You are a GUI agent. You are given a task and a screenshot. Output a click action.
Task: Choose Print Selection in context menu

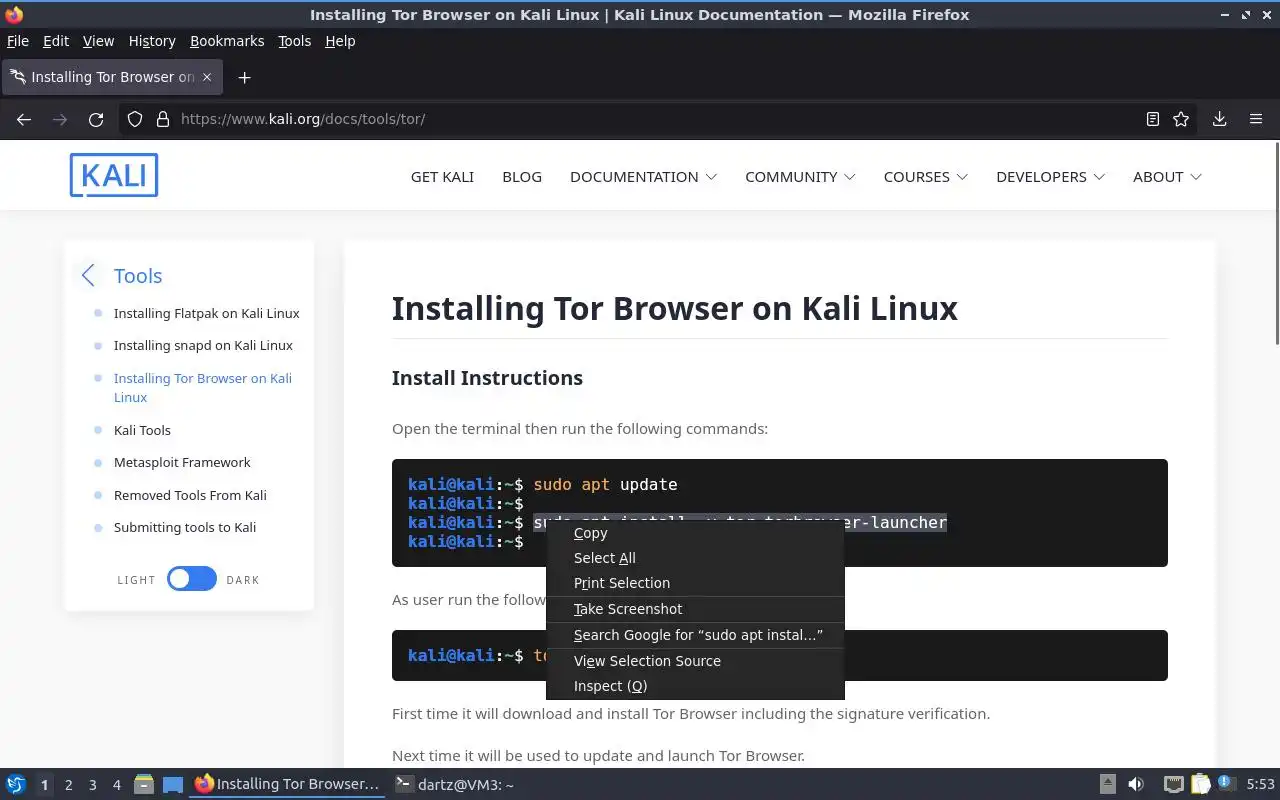click(695, 583)
